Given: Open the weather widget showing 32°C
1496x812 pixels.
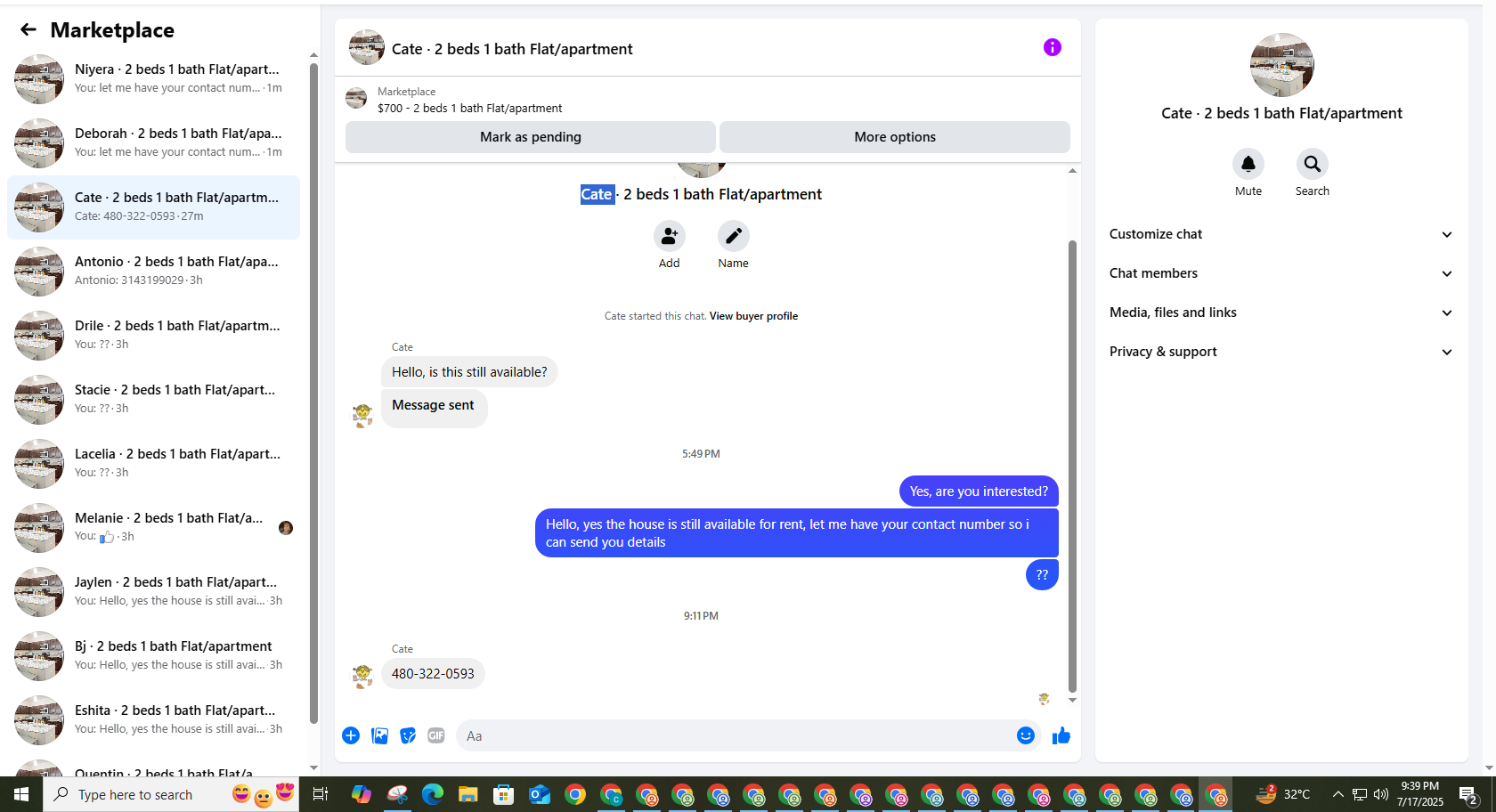Looking at the screenshot, I should click(x=1282, y=794).
